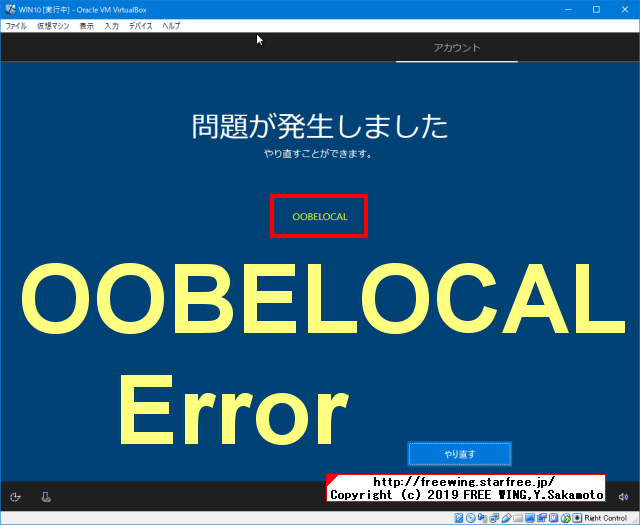This screenshot has width=640, height=525.
Task: Open the 入力 menu
Action: [111, 26]
